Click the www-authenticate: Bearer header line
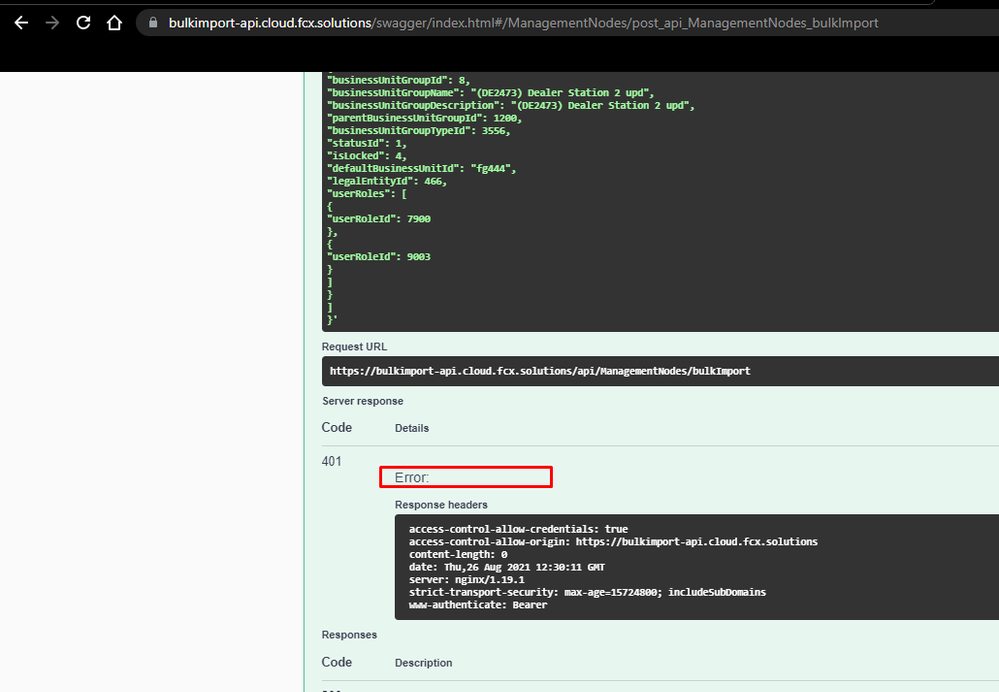The image size is (999, 692). pyautogui.click(x=478, y=605)
